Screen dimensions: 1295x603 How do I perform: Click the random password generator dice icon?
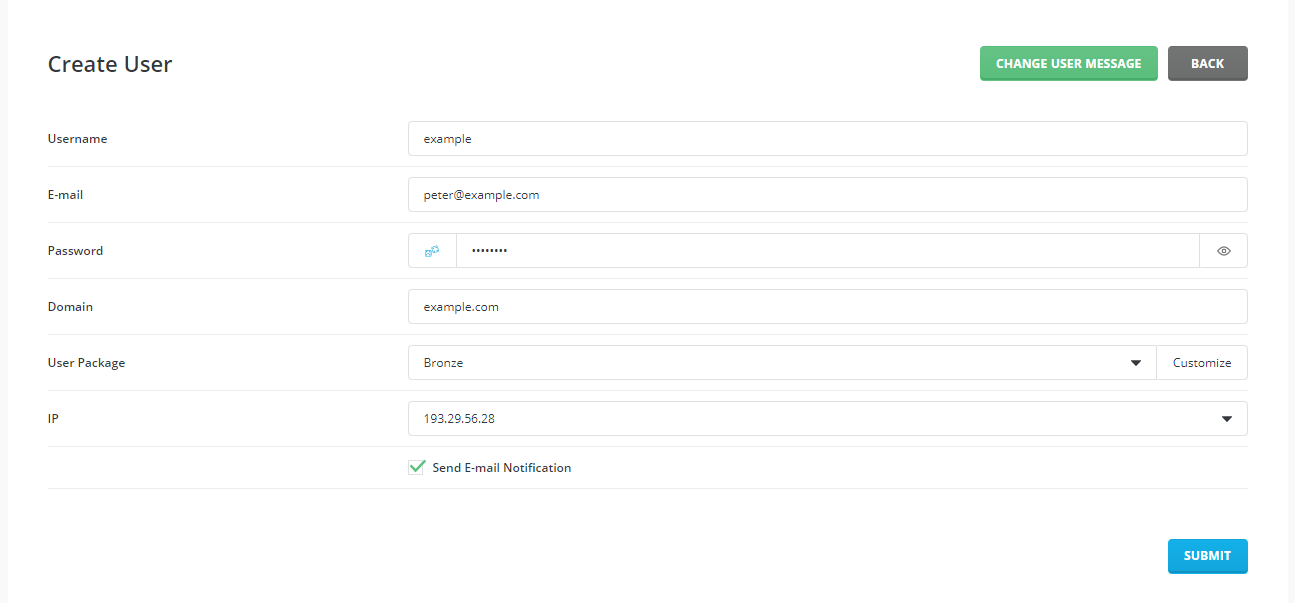pos(432,251)
